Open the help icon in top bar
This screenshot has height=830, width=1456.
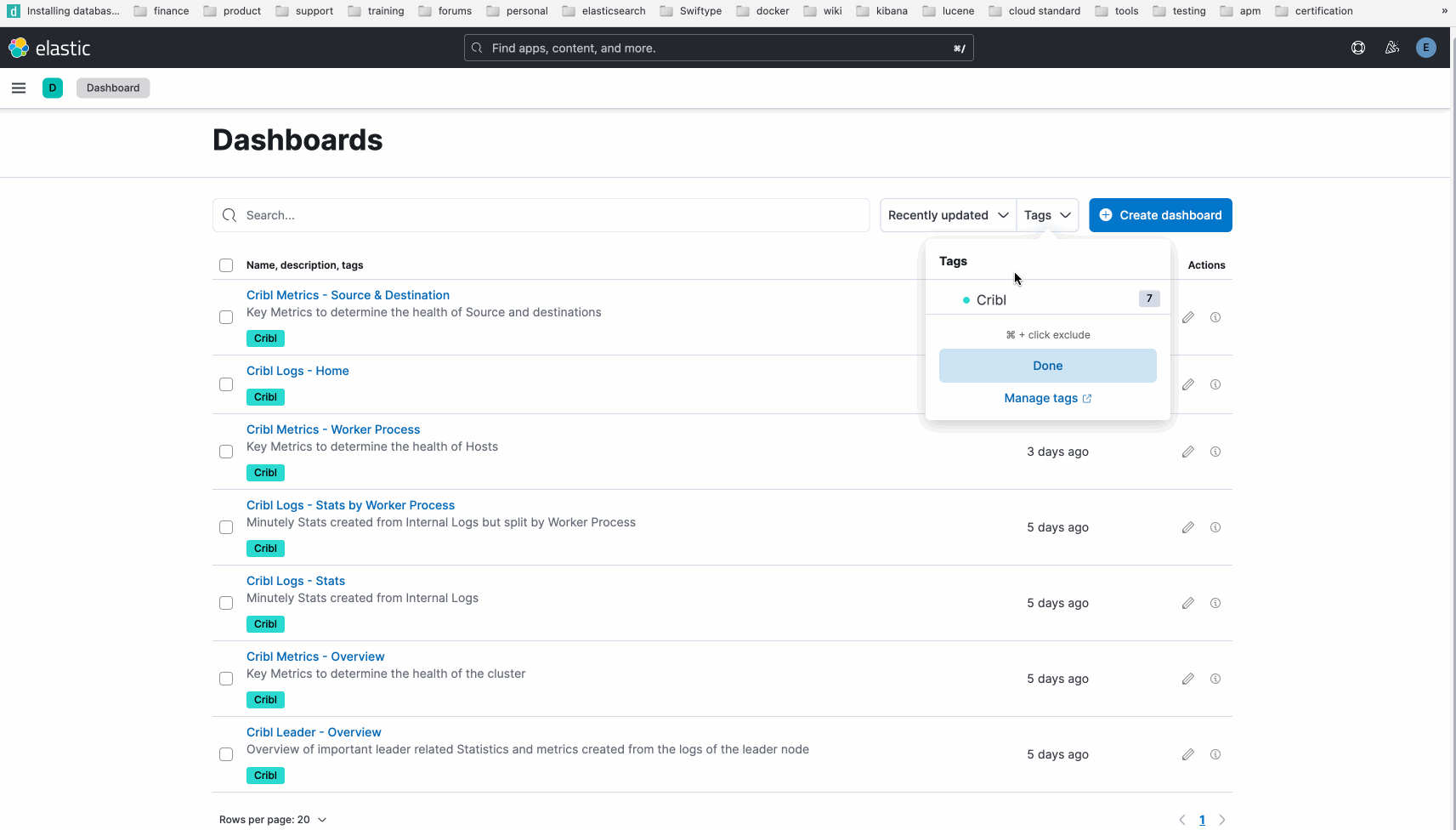click(x=1357, y=48)
